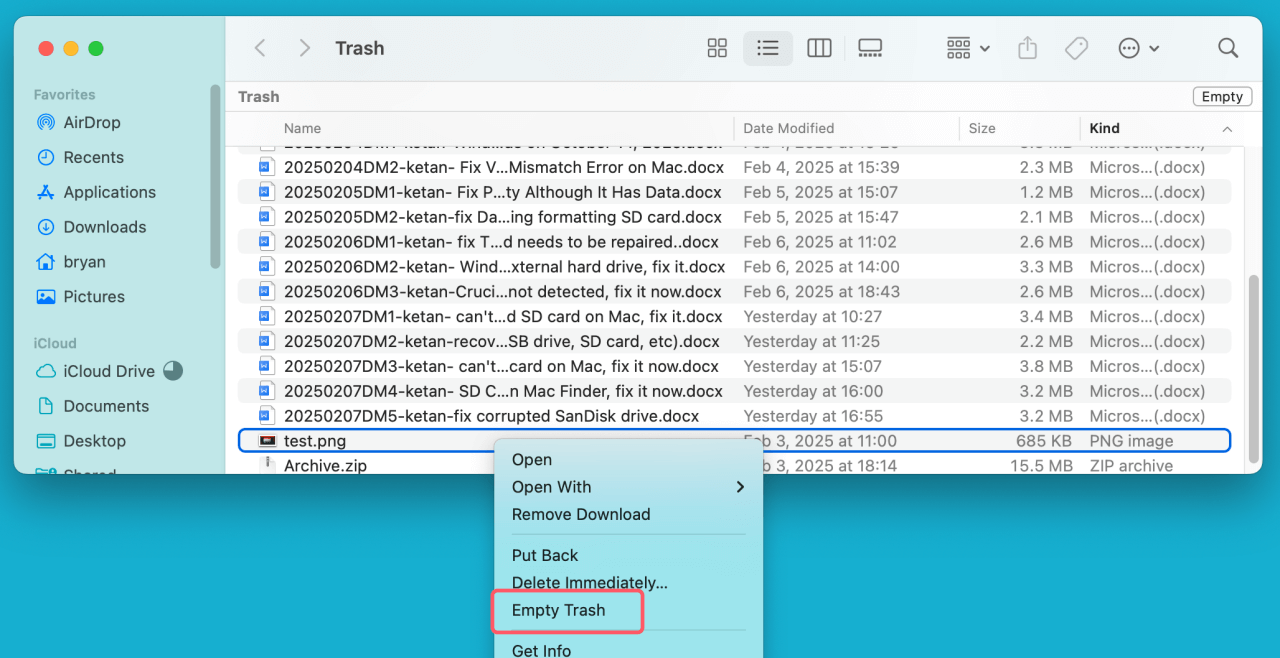Click the back navigation arrow
This screenshot has height=658, width=1280.
click(260, 47)
